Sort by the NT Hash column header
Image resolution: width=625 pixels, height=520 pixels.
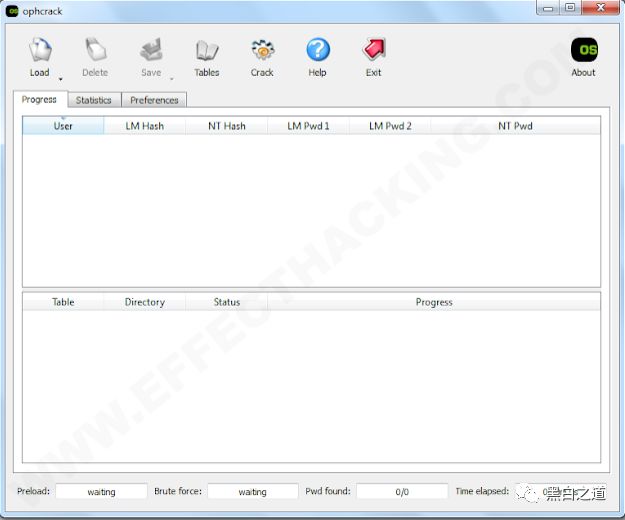(227, 126)
